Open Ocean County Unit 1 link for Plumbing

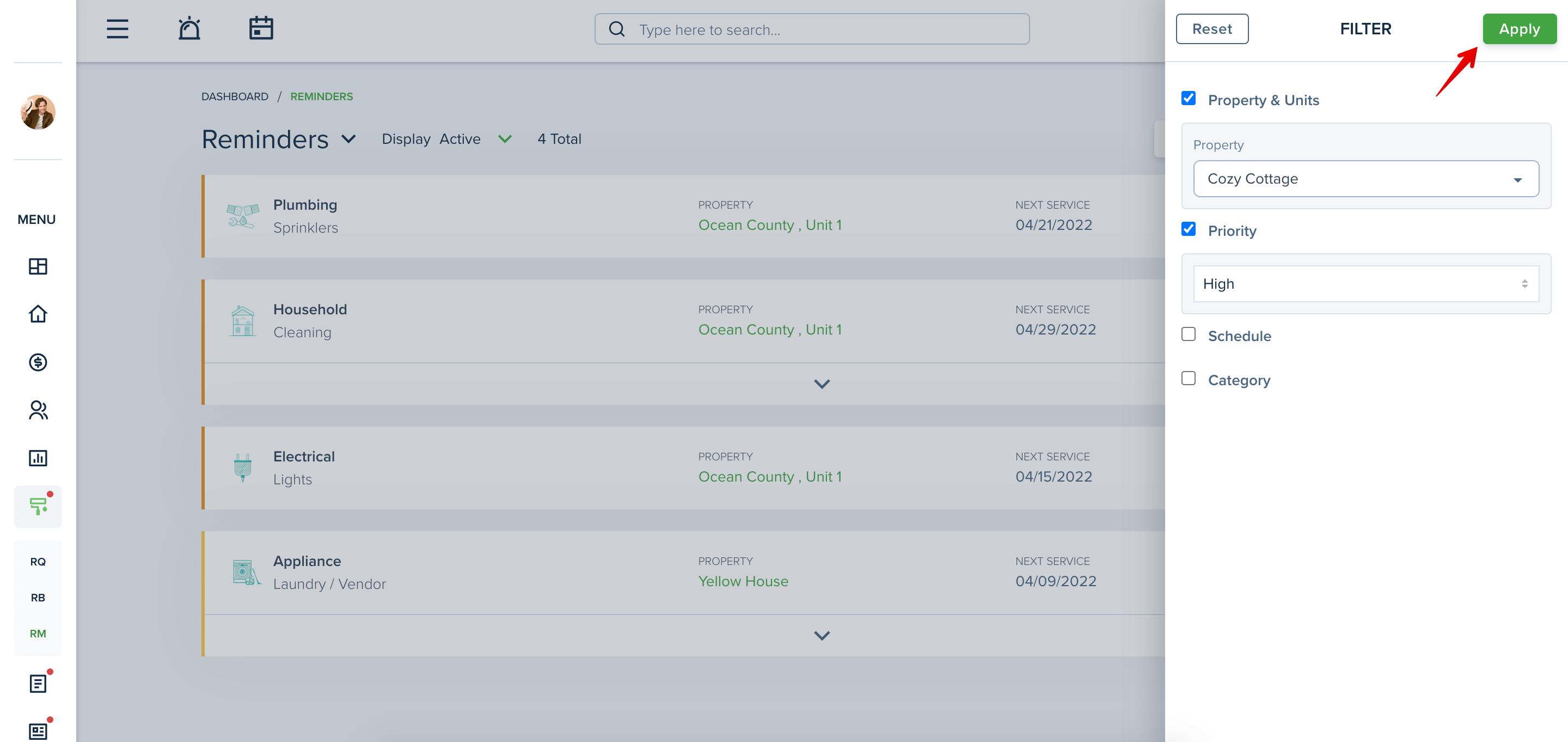coord(769,226)
